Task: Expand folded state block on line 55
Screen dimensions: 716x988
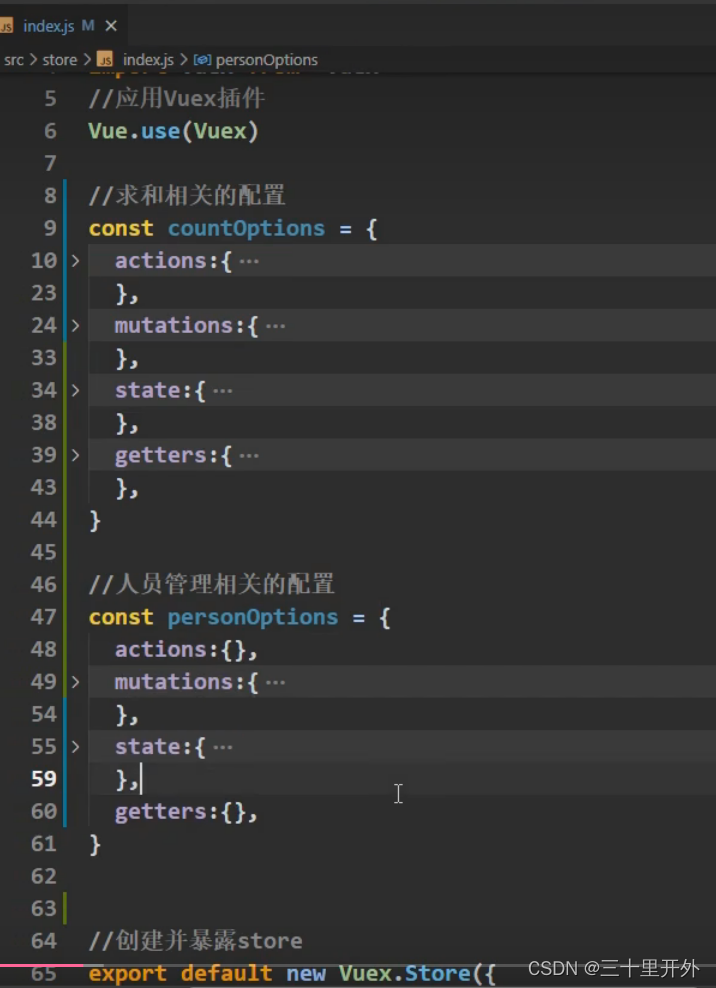Action: tap(75, 747)
